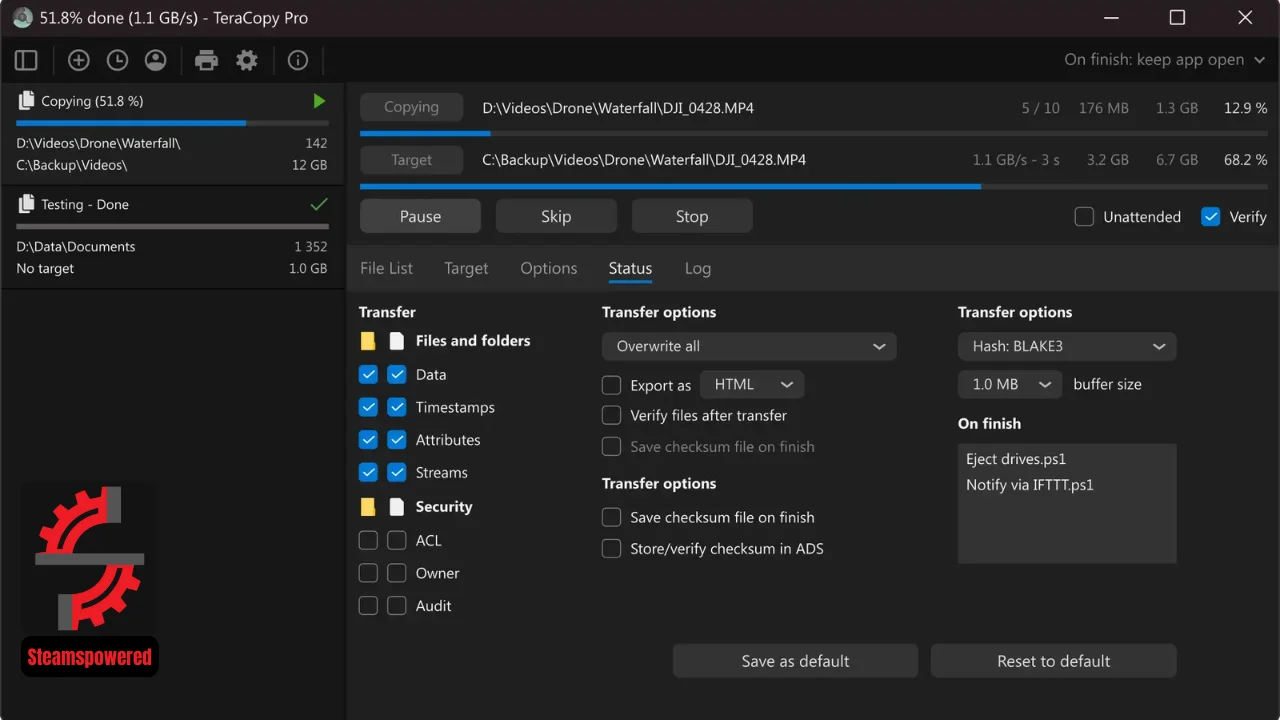Screen dimensions: 1280x720
Task: Enable the Export as checkbox
Action: pyautogui.click(x=611, y=385)
